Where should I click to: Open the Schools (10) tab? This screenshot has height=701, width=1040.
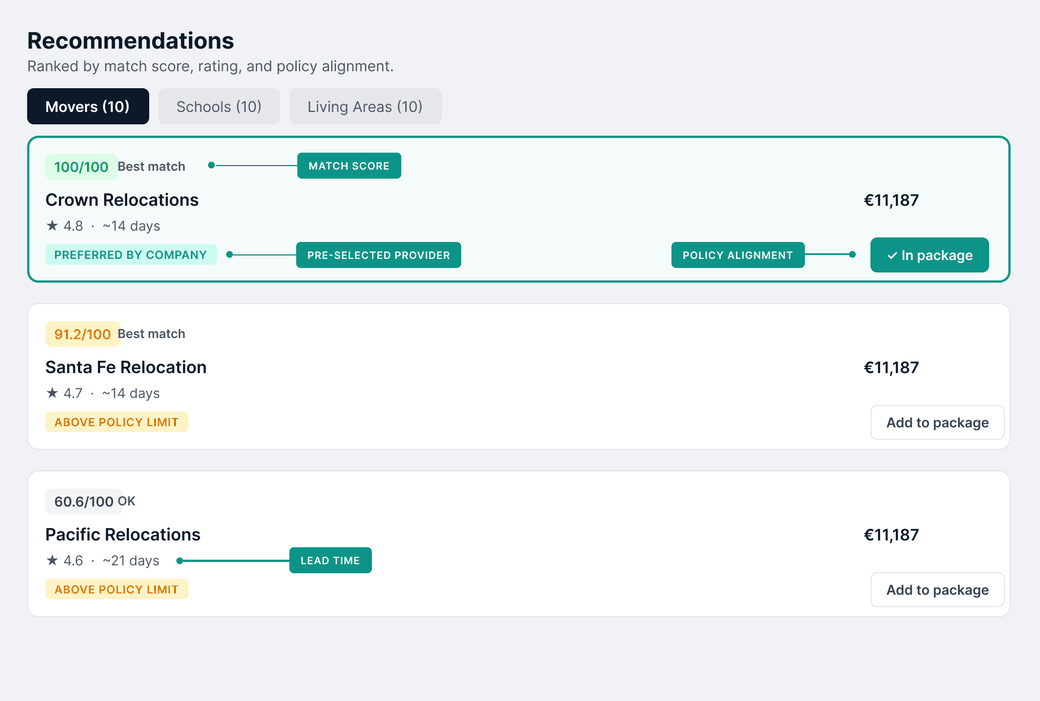tap(219, 106)
